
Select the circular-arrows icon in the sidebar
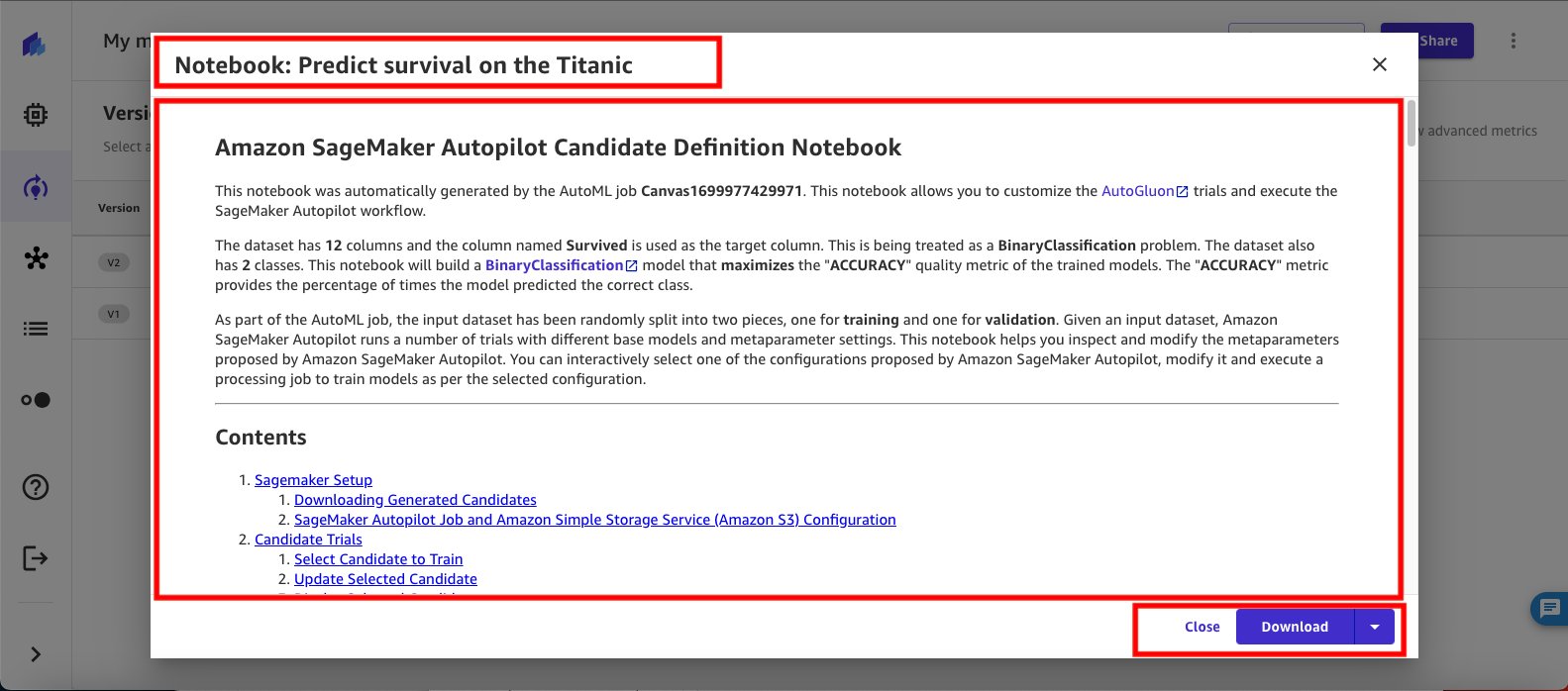click(x=35, y=187)
